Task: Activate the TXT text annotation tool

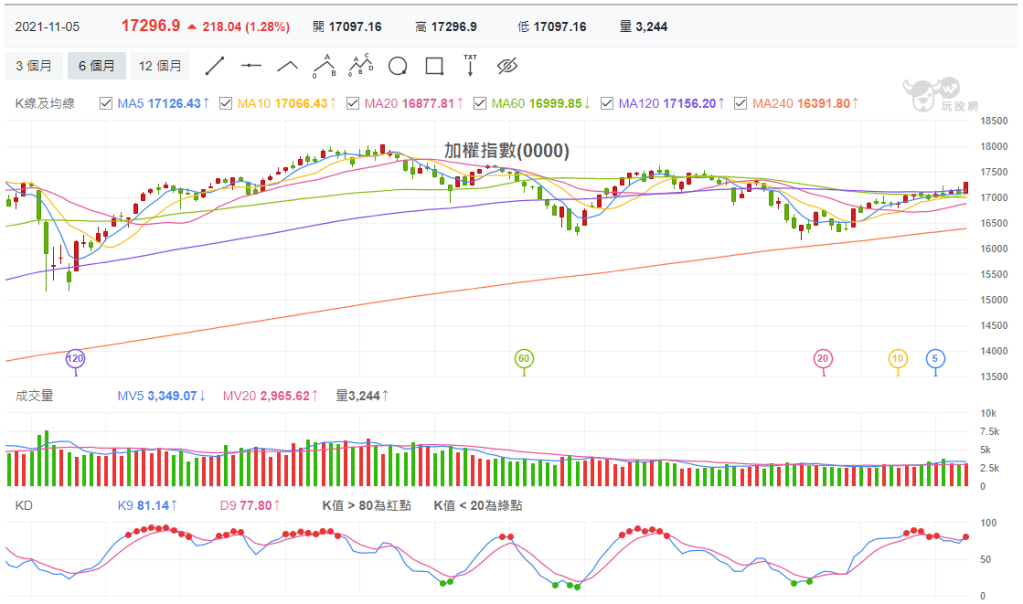Action: tap(470, 65)
